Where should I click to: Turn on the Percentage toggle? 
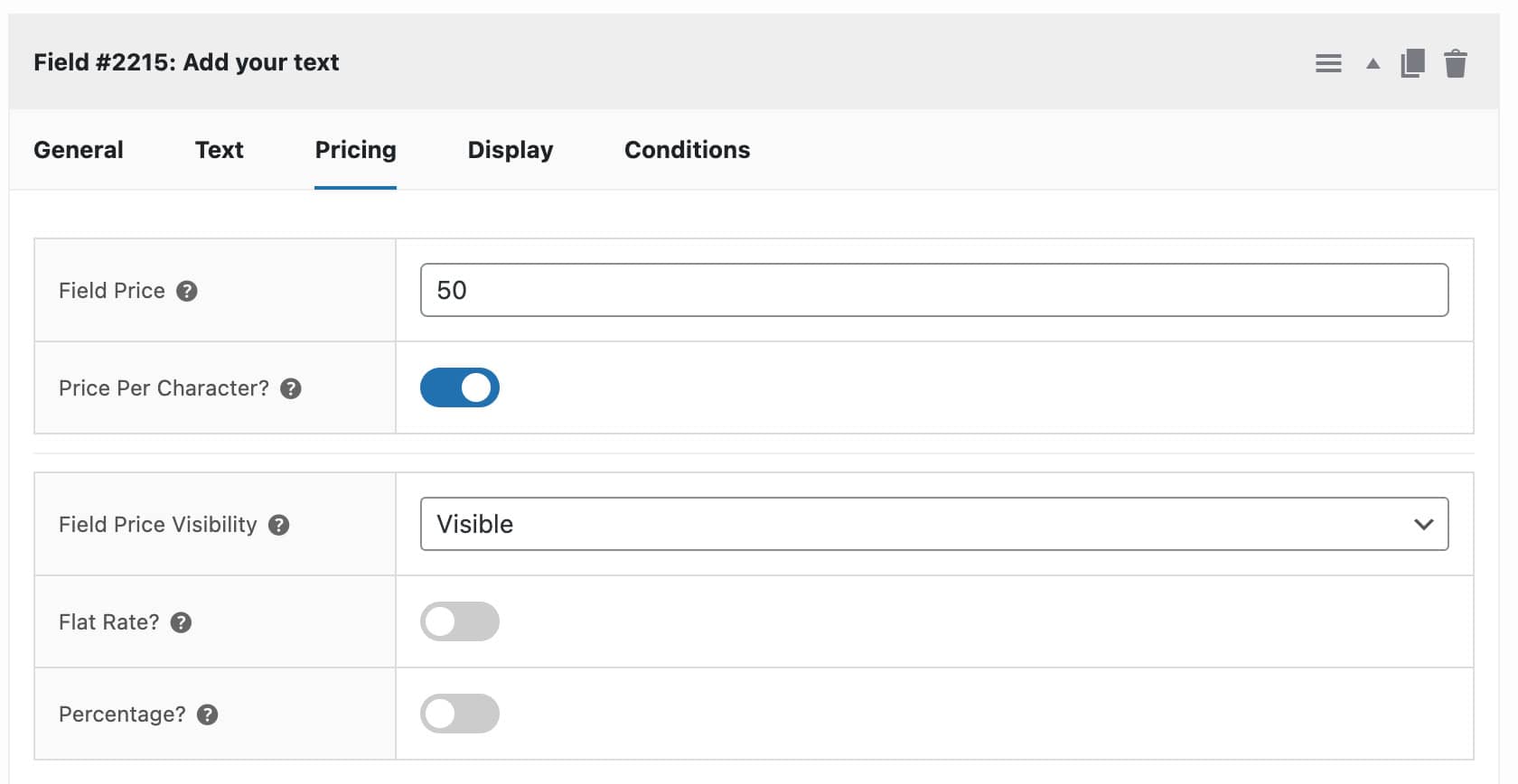click(460, 714)
